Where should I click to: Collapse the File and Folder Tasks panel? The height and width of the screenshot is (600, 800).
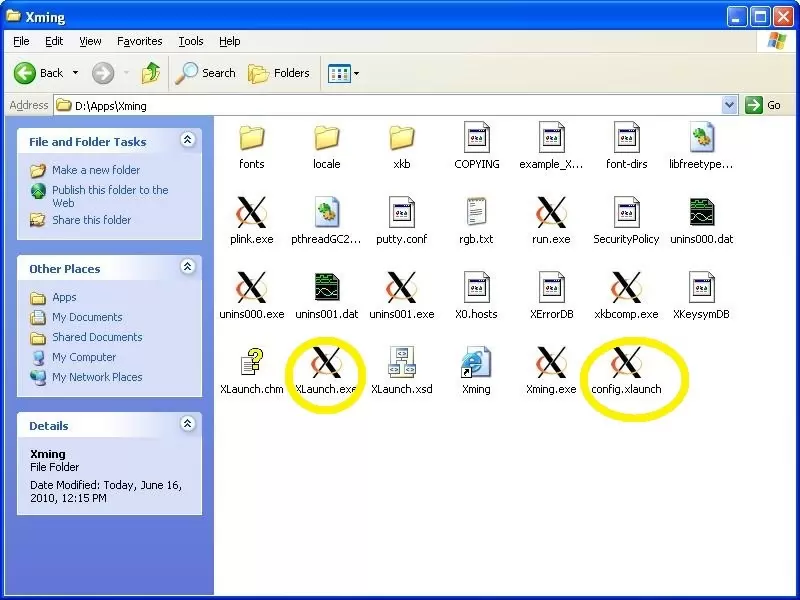tap(187, 141)
